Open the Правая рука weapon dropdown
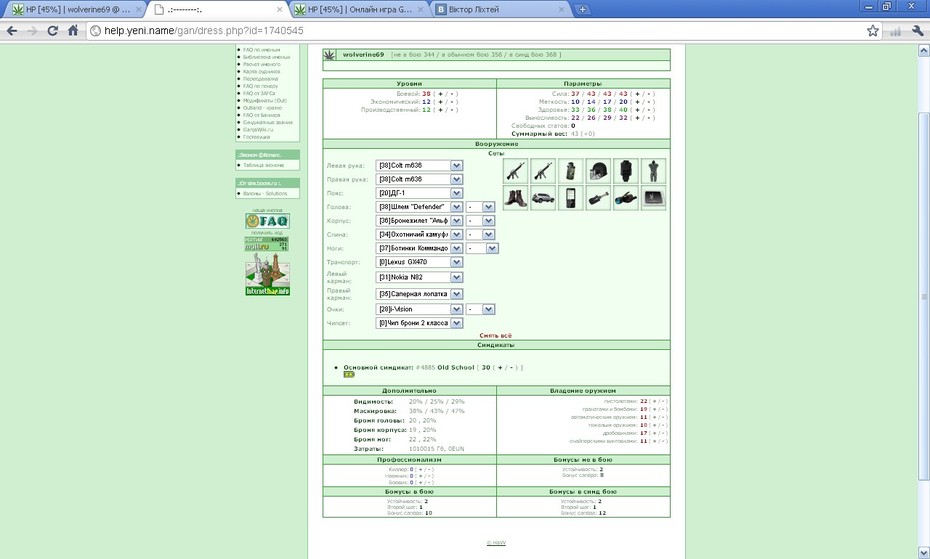 click(x=419, y=179)
